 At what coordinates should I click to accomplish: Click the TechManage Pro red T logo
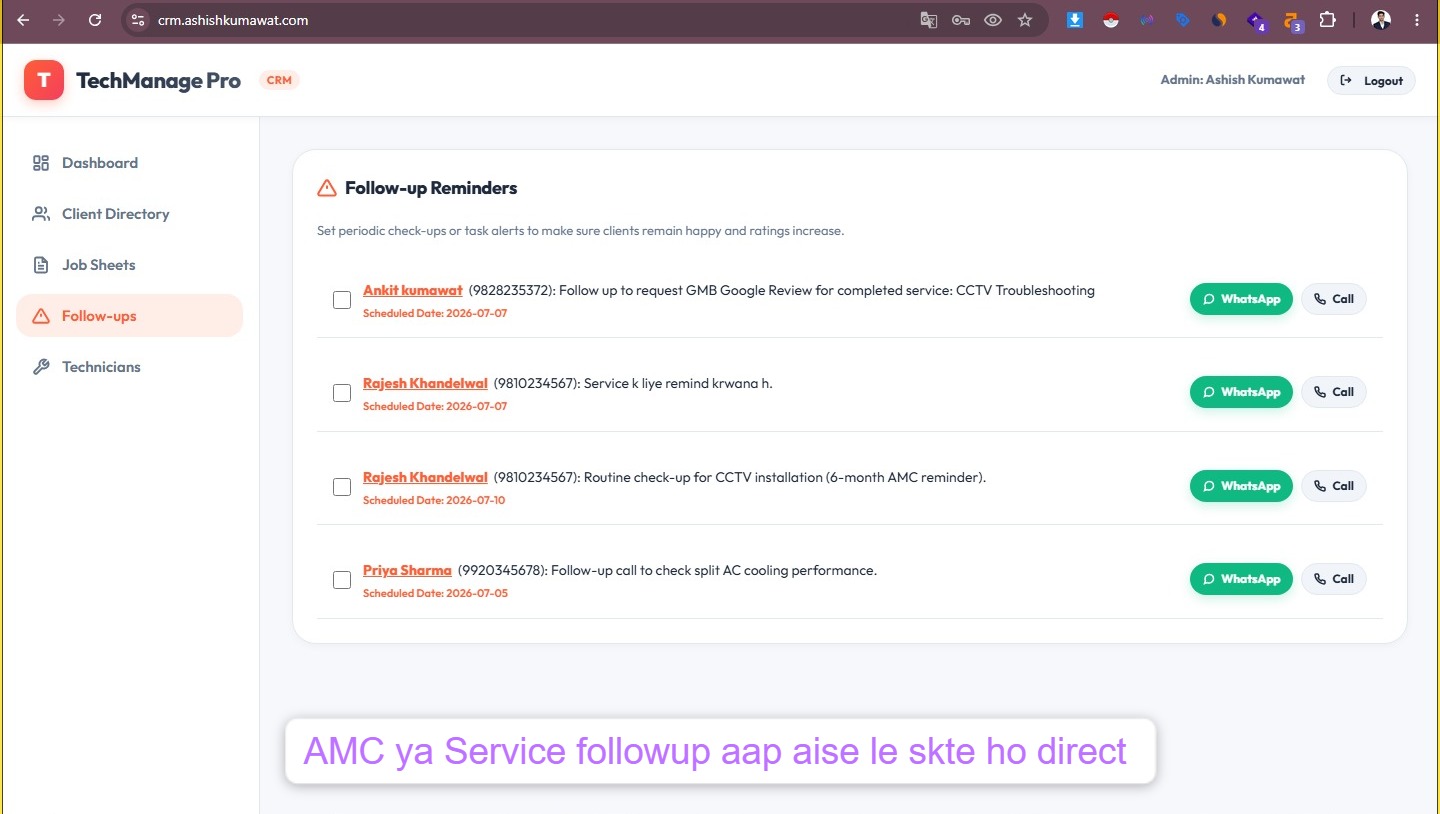click(44, 80)
